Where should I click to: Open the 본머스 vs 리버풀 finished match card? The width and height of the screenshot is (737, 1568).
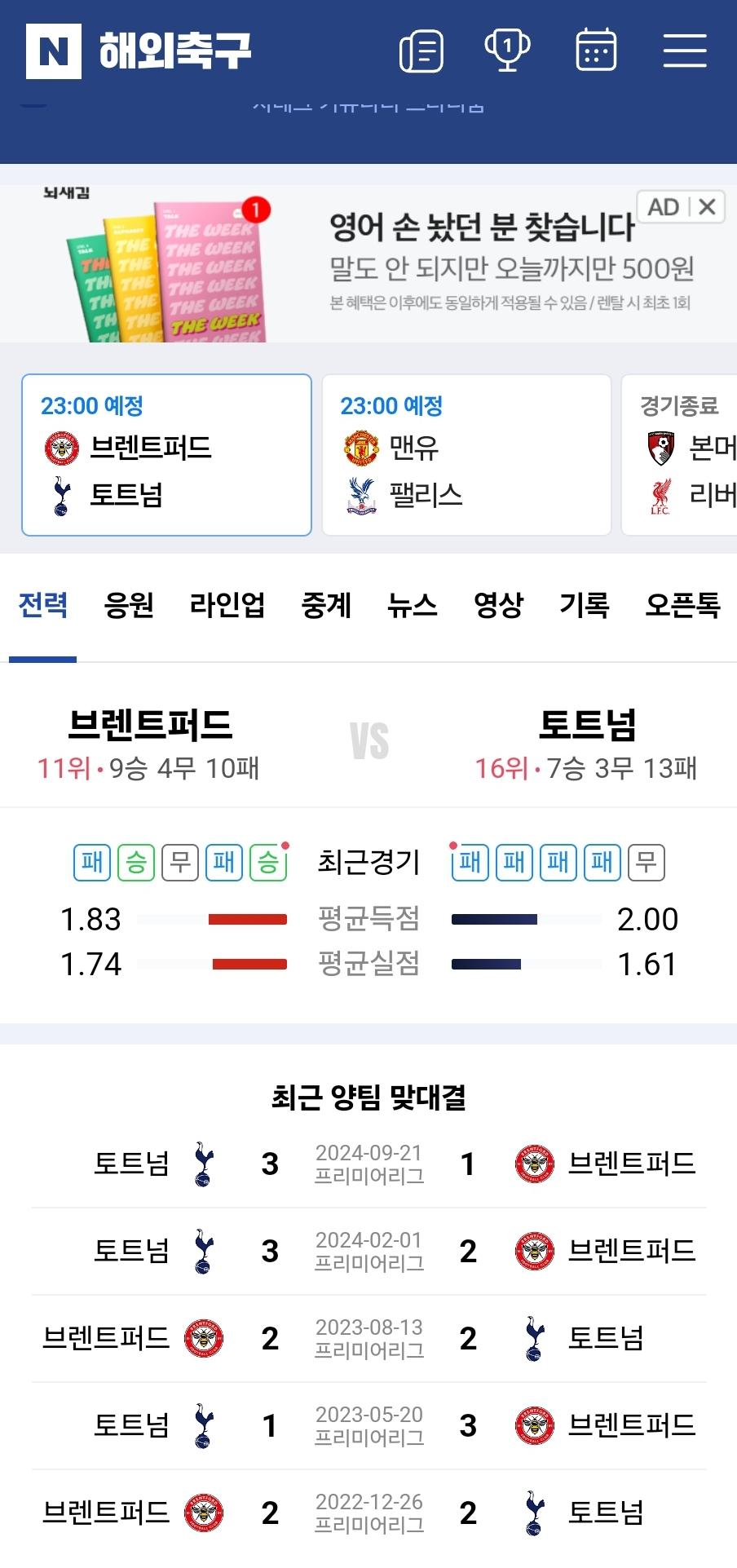[x=679, y=455]
